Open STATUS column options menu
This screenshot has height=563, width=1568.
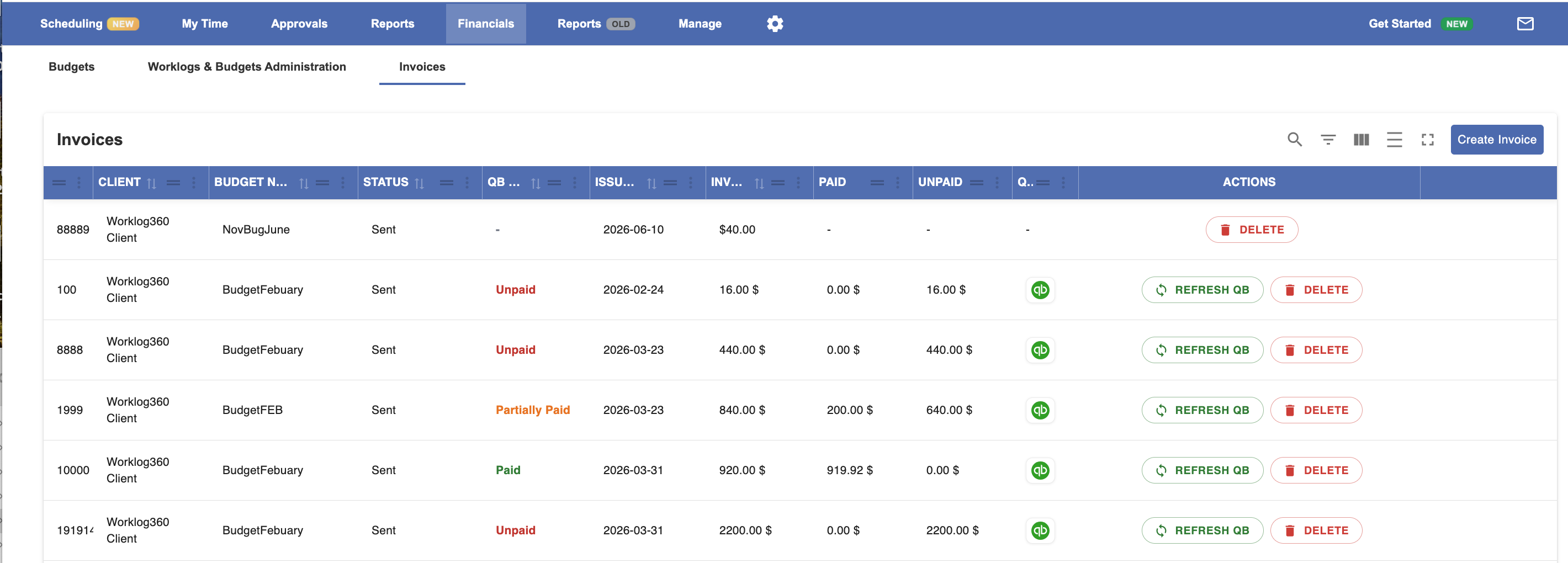(467, 183)
